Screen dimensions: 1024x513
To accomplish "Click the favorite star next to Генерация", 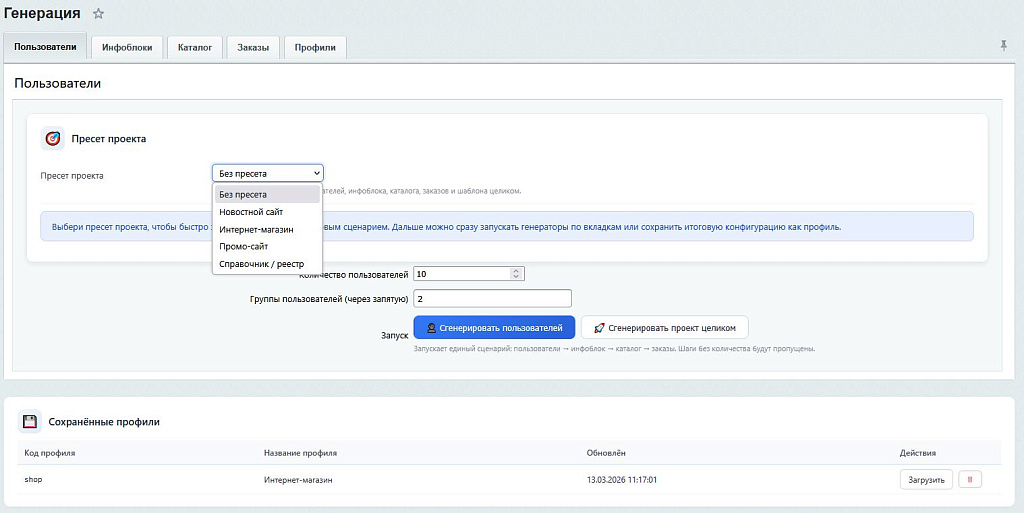I will pyautogui.click(x=98, y=14).
